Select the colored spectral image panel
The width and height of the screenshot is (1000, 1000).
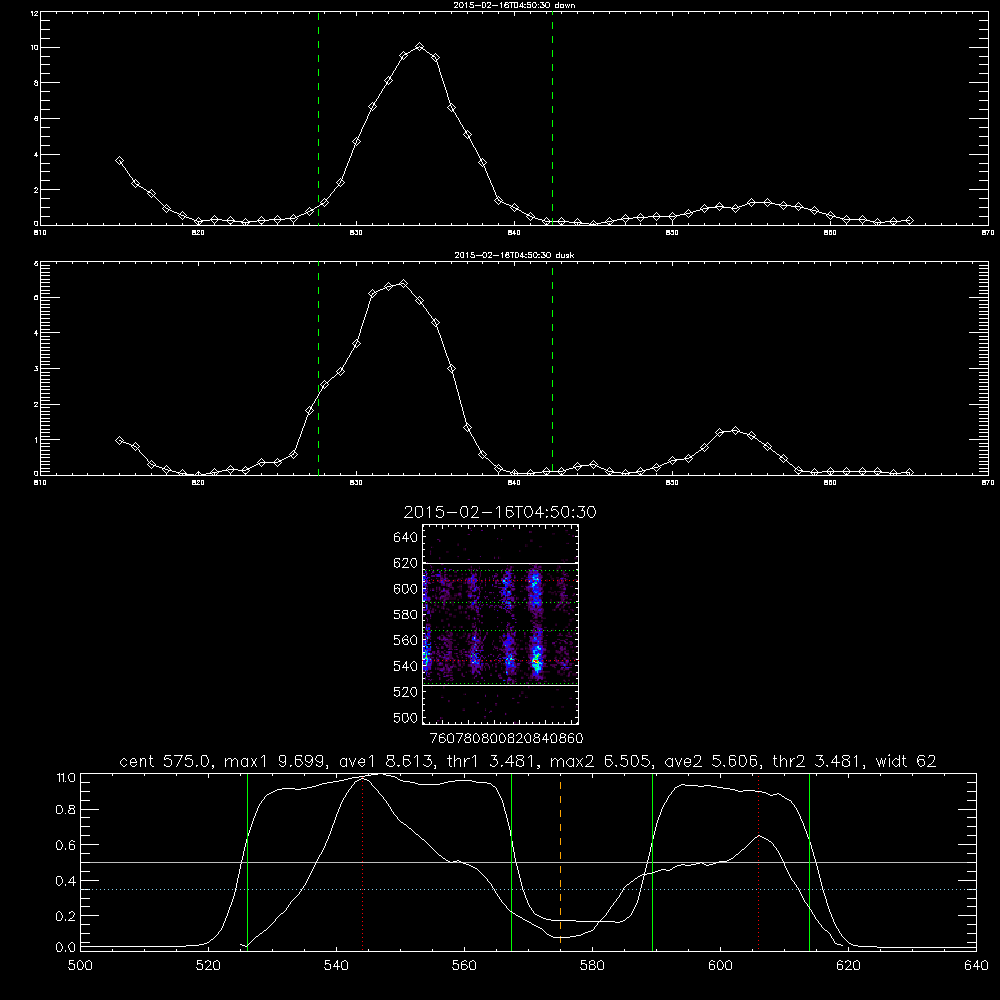(x=500, y=624)
